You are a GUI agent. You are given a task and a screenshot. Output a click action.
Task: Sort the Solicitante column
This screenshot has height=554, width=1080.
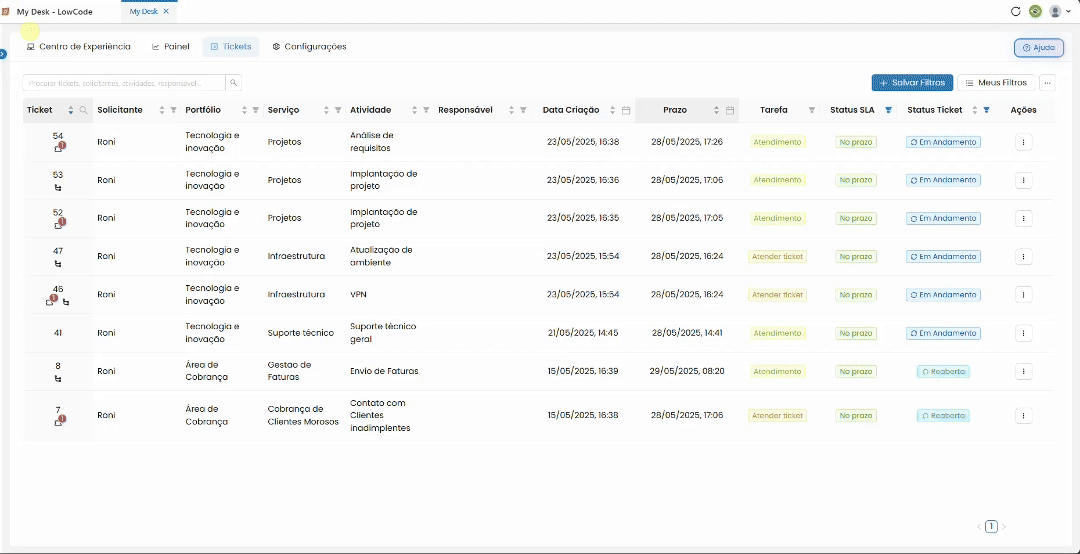click(162, 110)
